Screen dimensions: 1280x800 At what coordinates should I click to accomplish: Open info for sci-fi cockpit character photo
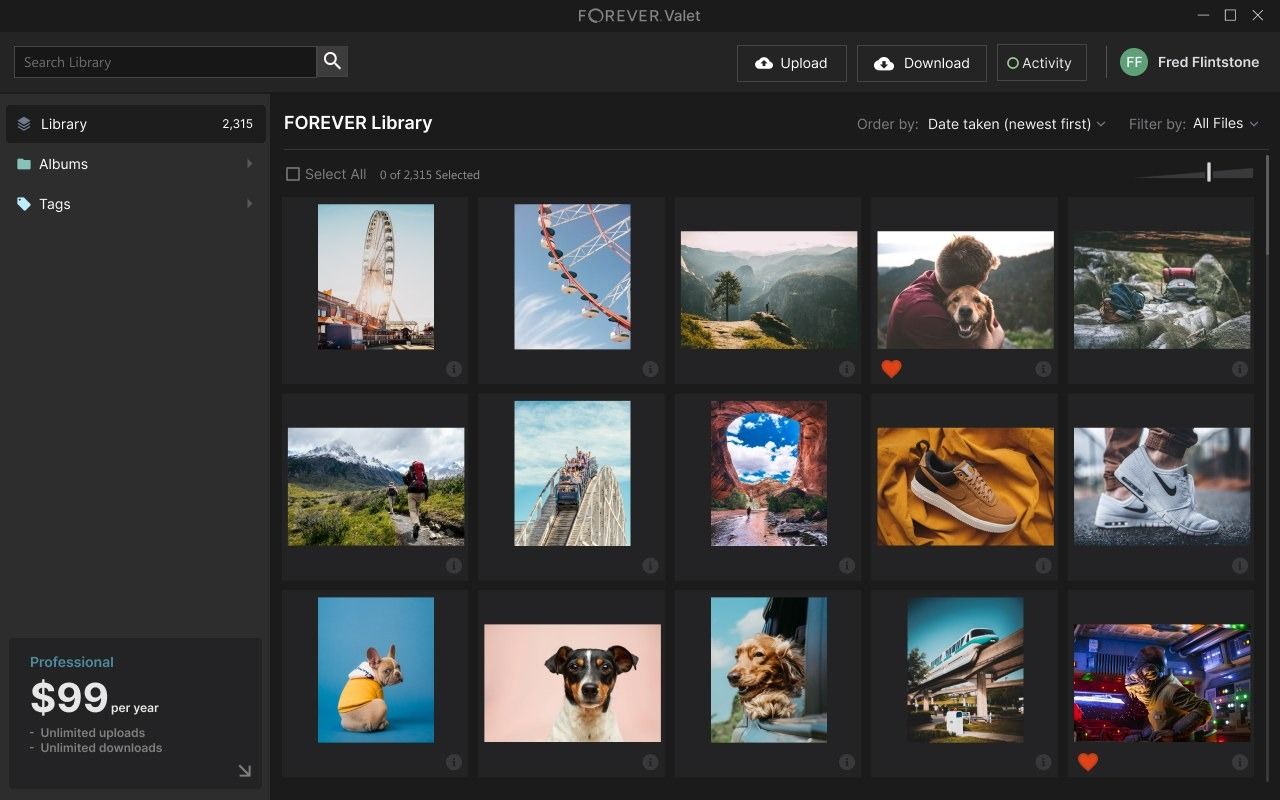(x=1240, y=762)
